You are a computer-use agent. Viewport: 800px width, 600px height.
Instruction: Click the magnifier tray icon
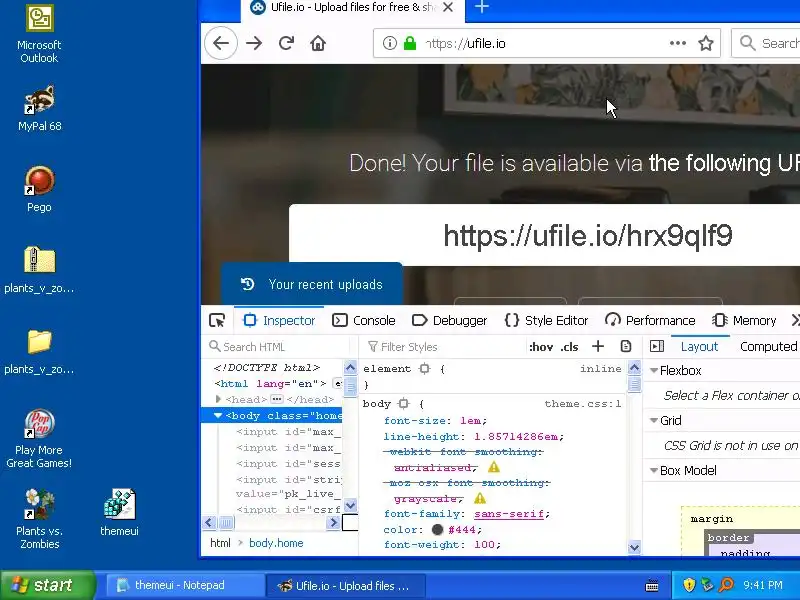pos(726,585)
